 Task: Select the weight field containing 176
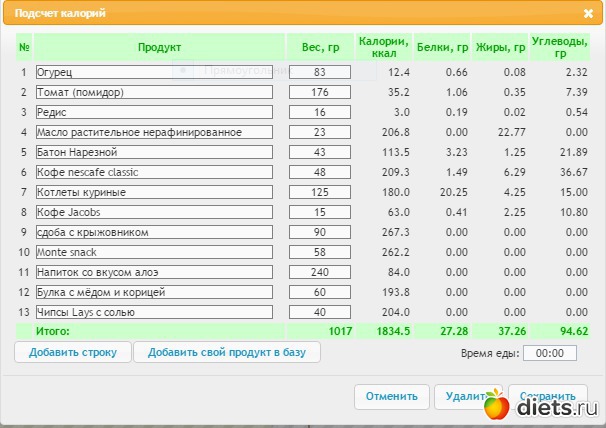tap(320, 92)
